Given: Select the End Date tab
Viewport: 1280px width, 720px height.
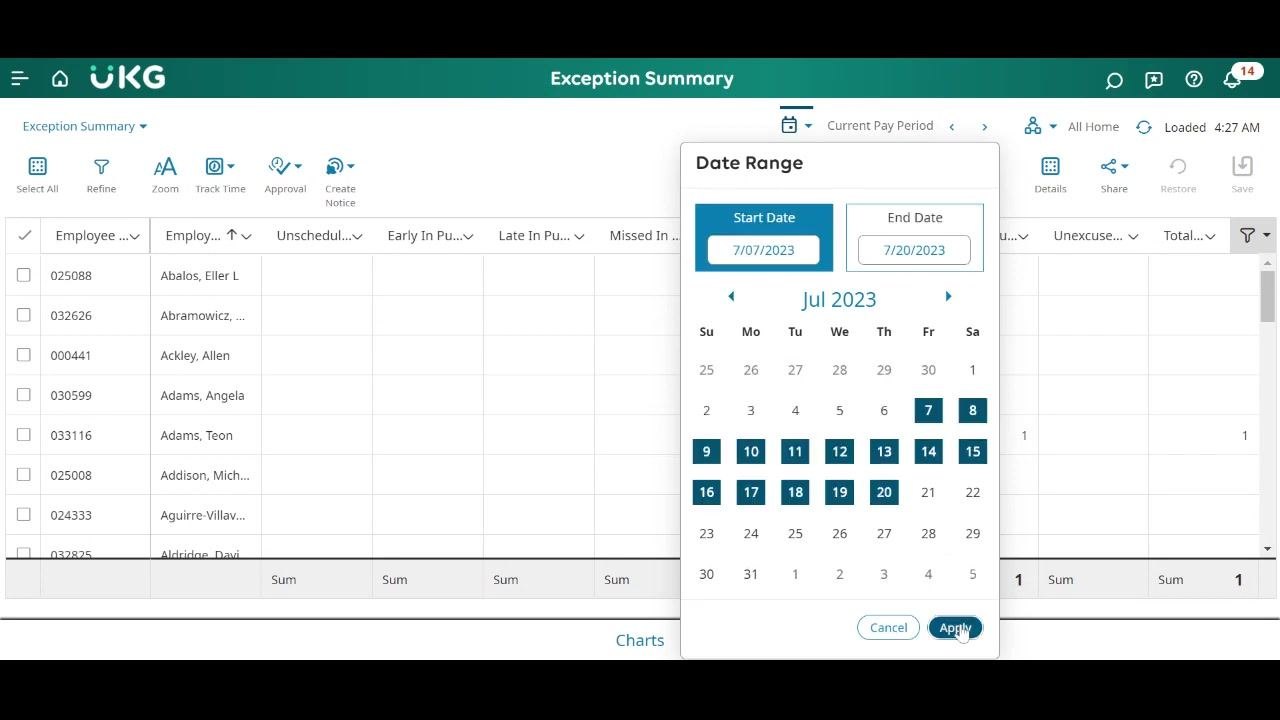Looking at the screenshot, I should click(x=915, y=238).
